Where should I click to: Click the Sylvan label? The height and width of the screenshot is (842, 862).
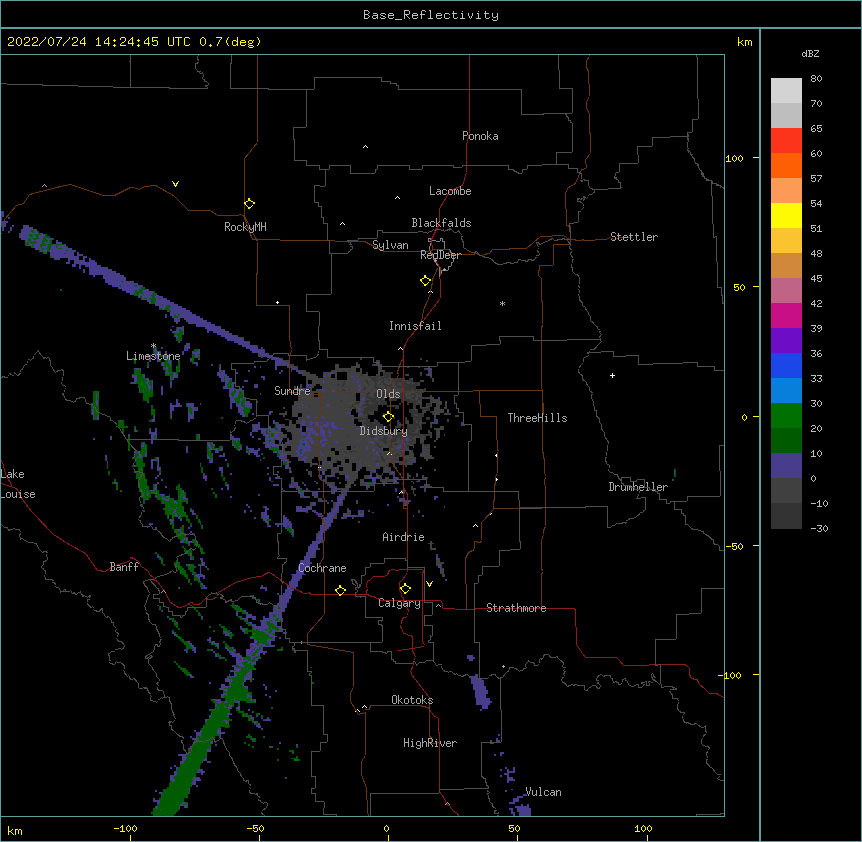[x=390, y=245]
